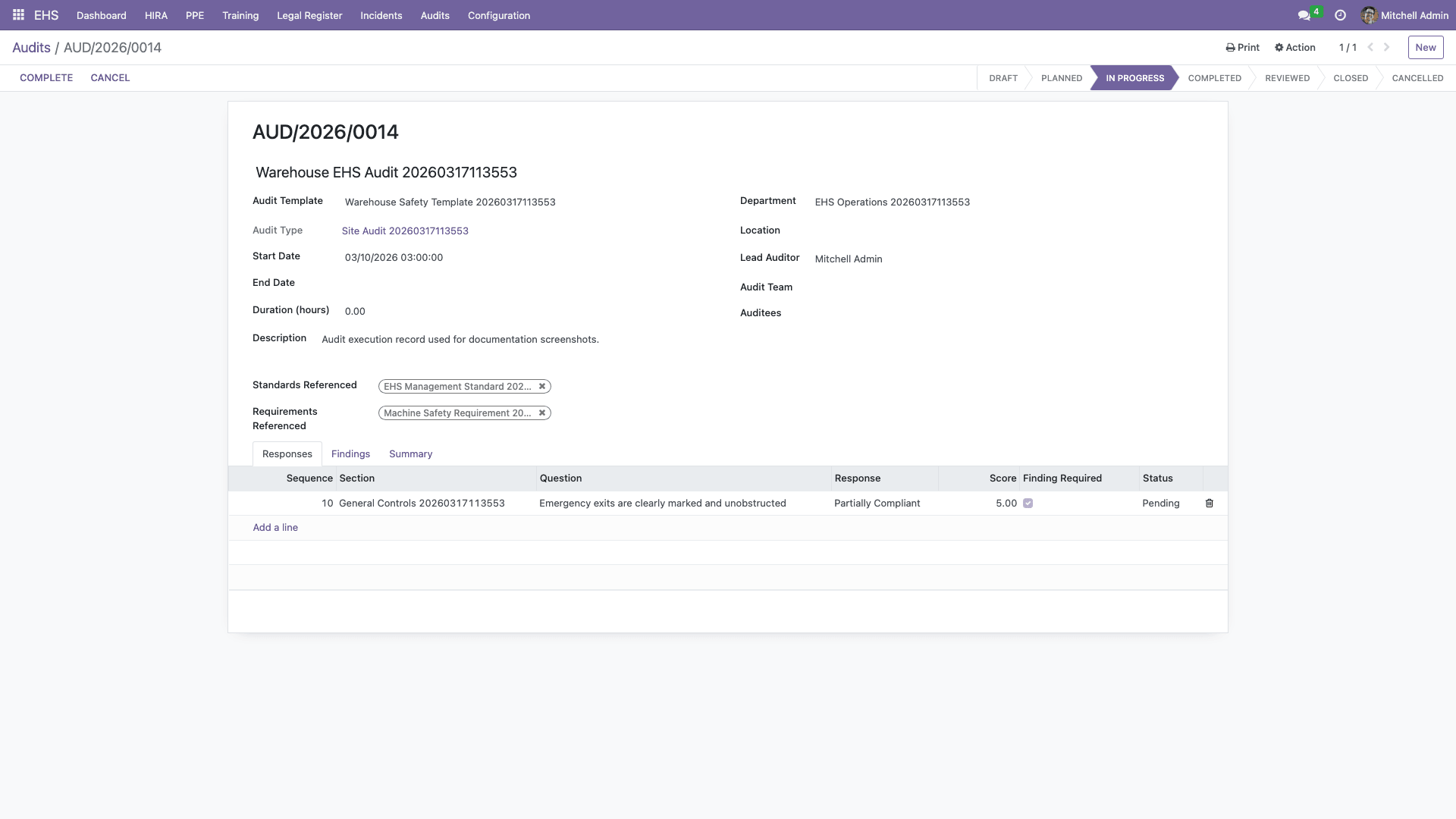The height and width of the screenshot is (819, 1456).
Task: Click the Mitchell Admin avatar
Action: (1370, 14)
